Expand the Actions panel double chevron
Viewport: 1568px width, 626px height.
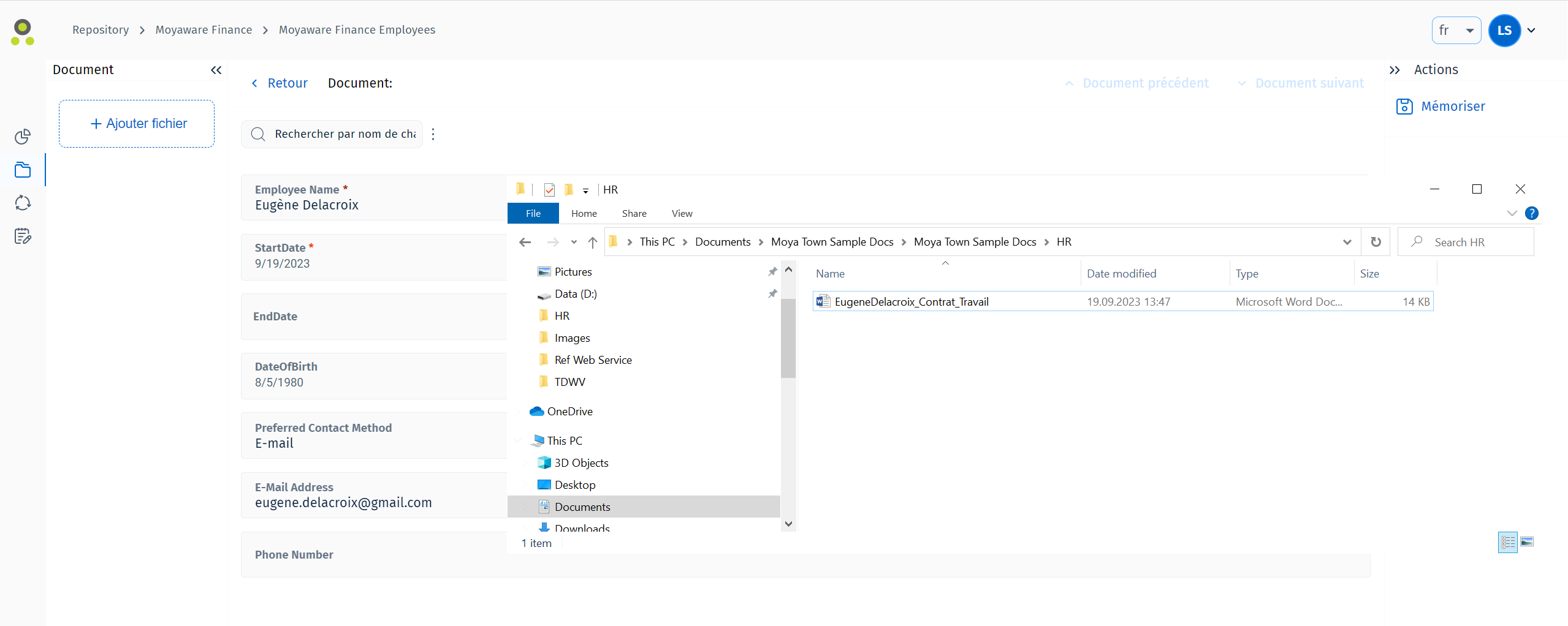click(x=1395, y=70)
